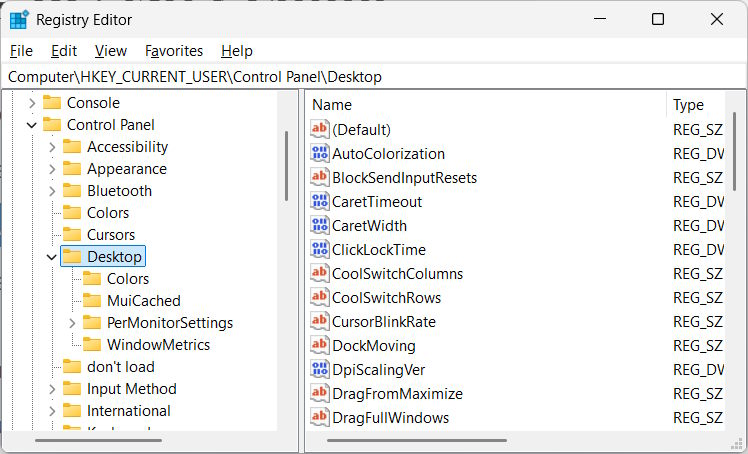Expand the Accessibility key
748x454 pixels.
[52, 147]
